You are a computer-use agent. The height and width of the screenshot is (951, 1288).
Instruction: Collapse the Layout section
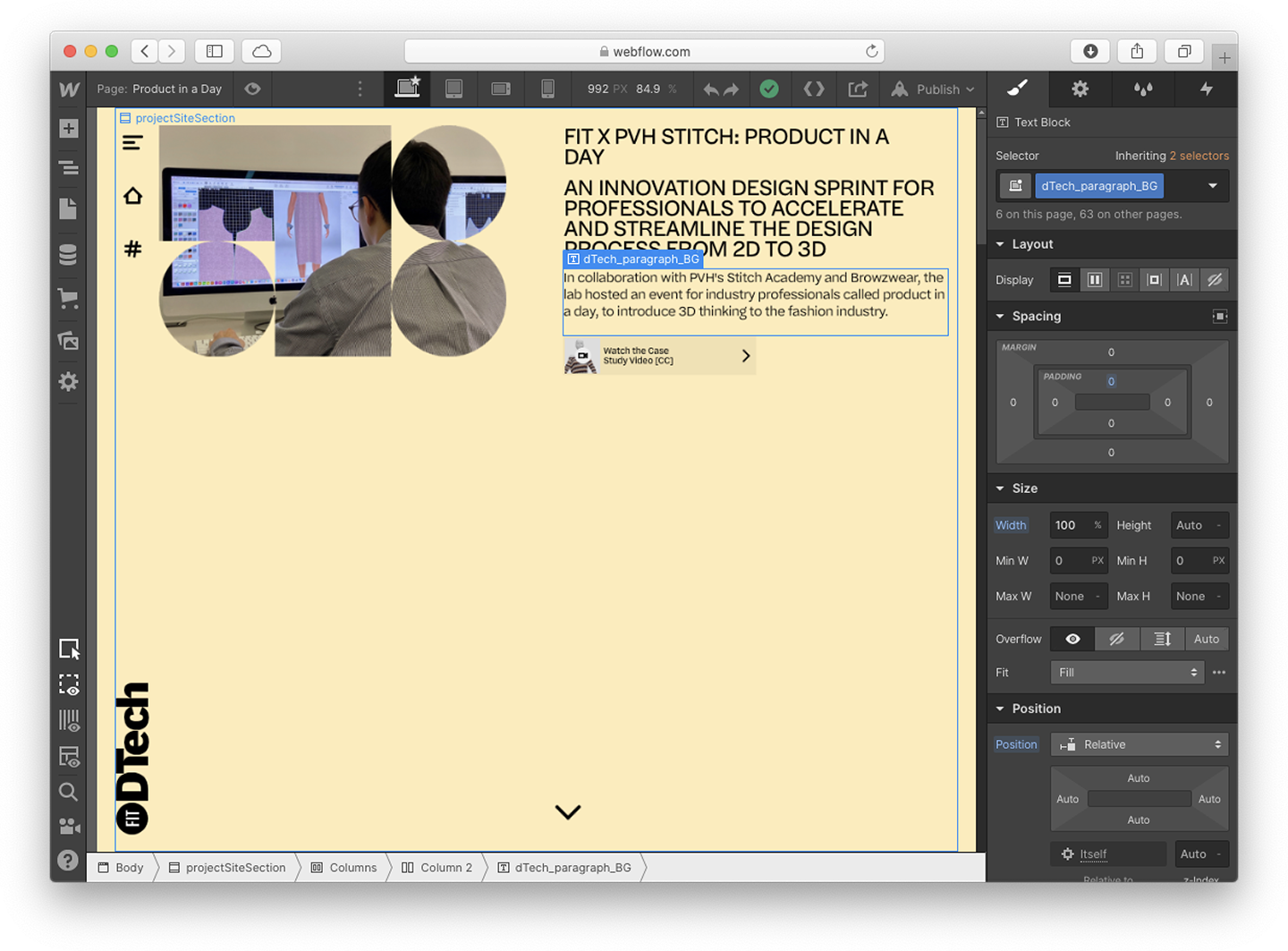[x=1000, y=244]
